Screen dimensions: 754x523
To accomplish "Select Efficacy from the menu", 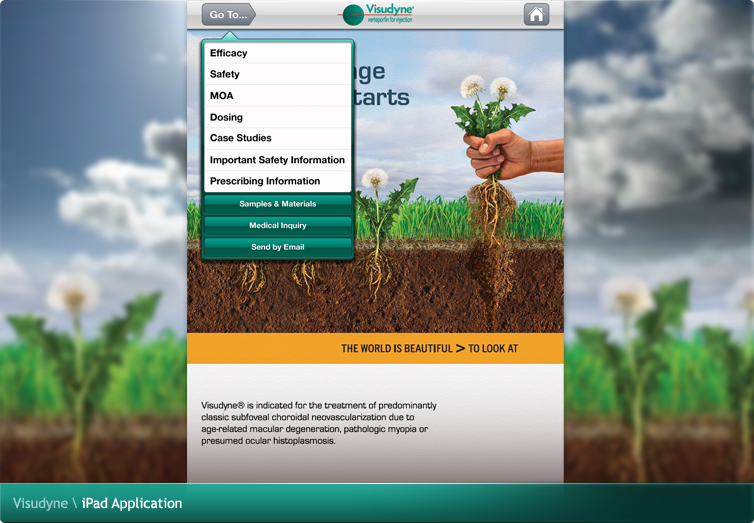I will tap(277, 53).
